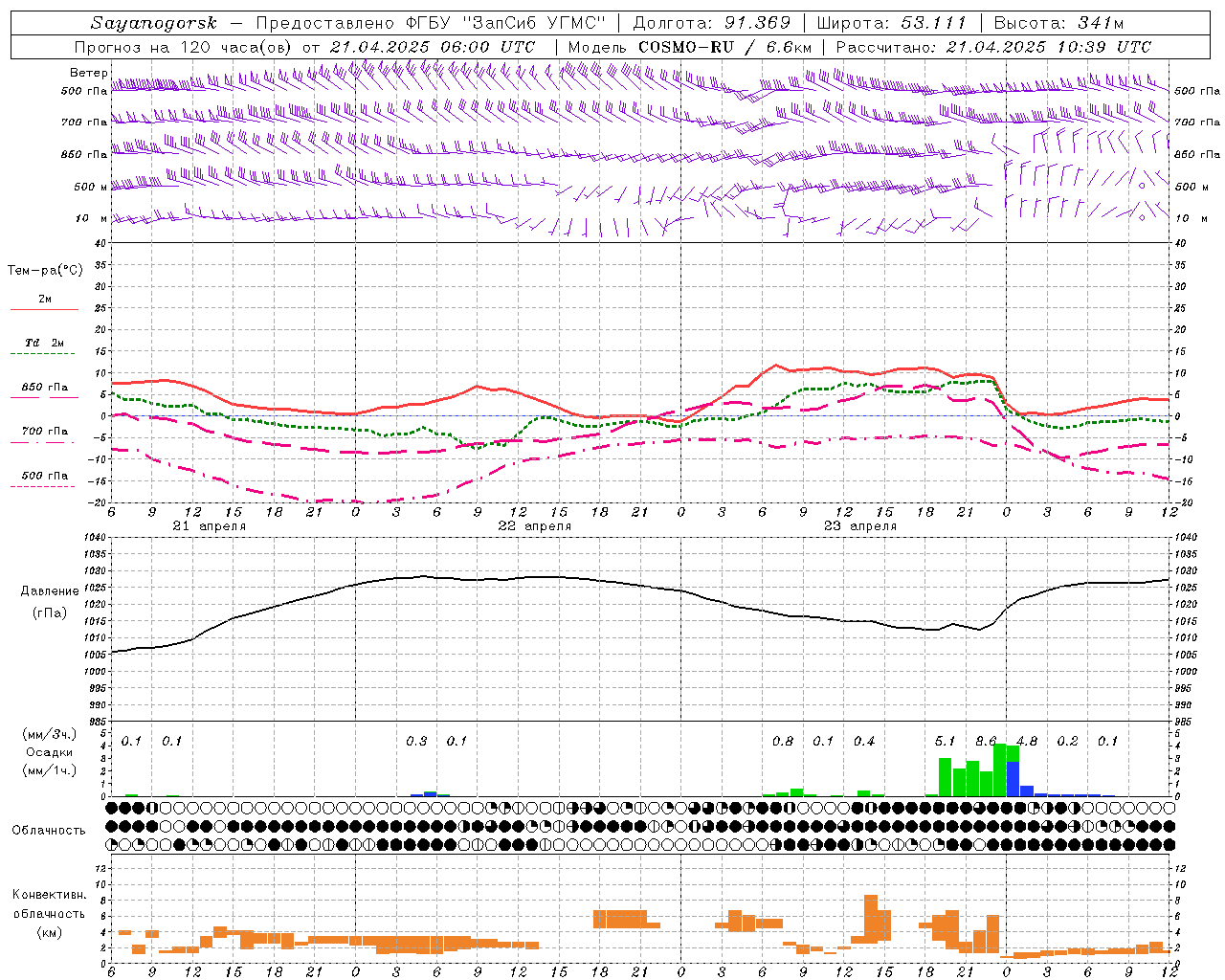The height and width of the screenshot is (980, 1225).
Task: Click the '23 апреля' date label
Action: coord(859,526)
